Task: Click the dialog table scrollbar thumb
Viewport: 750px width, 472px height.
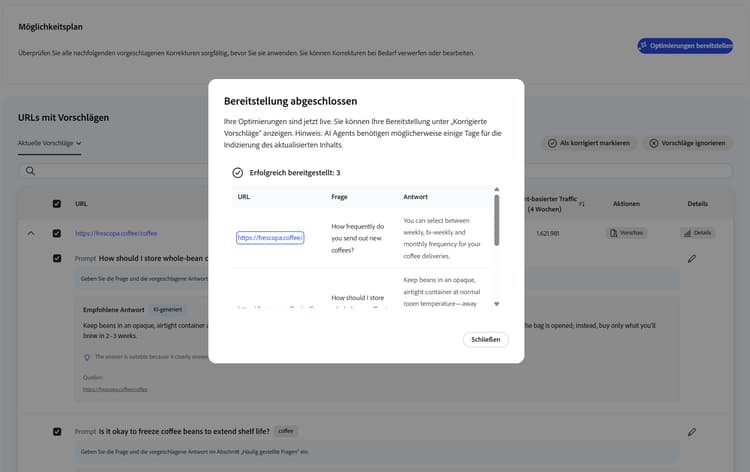Action: [x=496, y=220]
